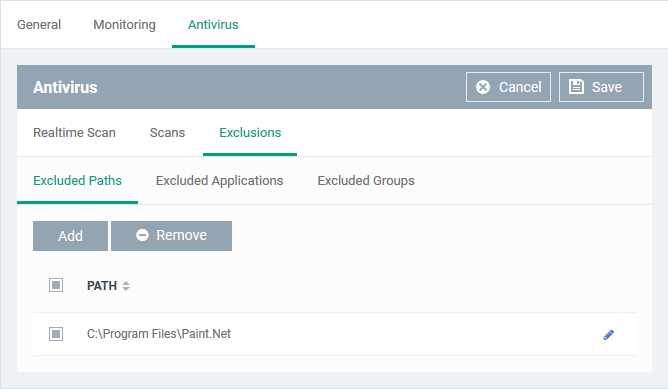This screenshot has height=389, width=668.
Task: Open the Realtime Scan tab
Action: 74,133
